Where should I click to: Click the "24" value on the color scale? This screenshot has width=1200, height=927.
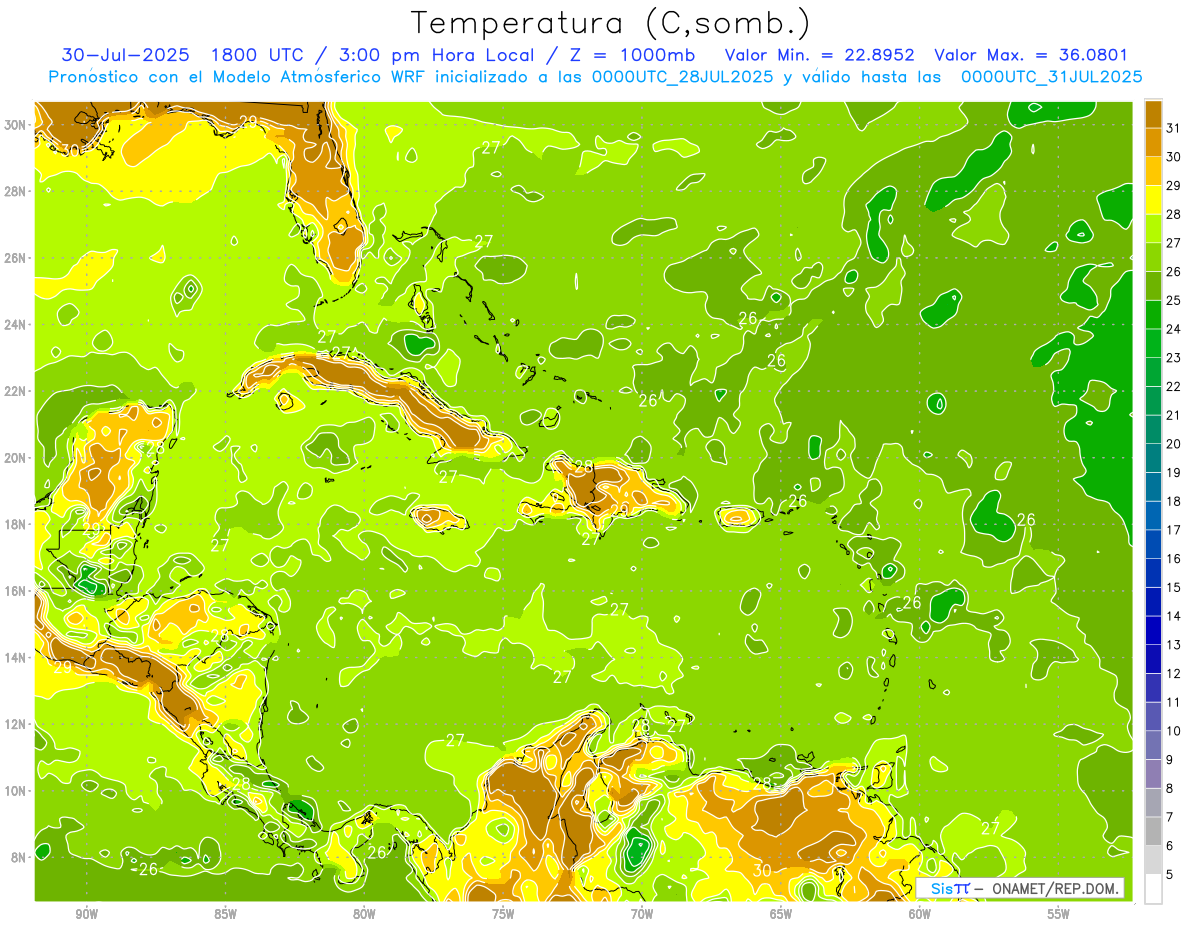[1173, 329]
